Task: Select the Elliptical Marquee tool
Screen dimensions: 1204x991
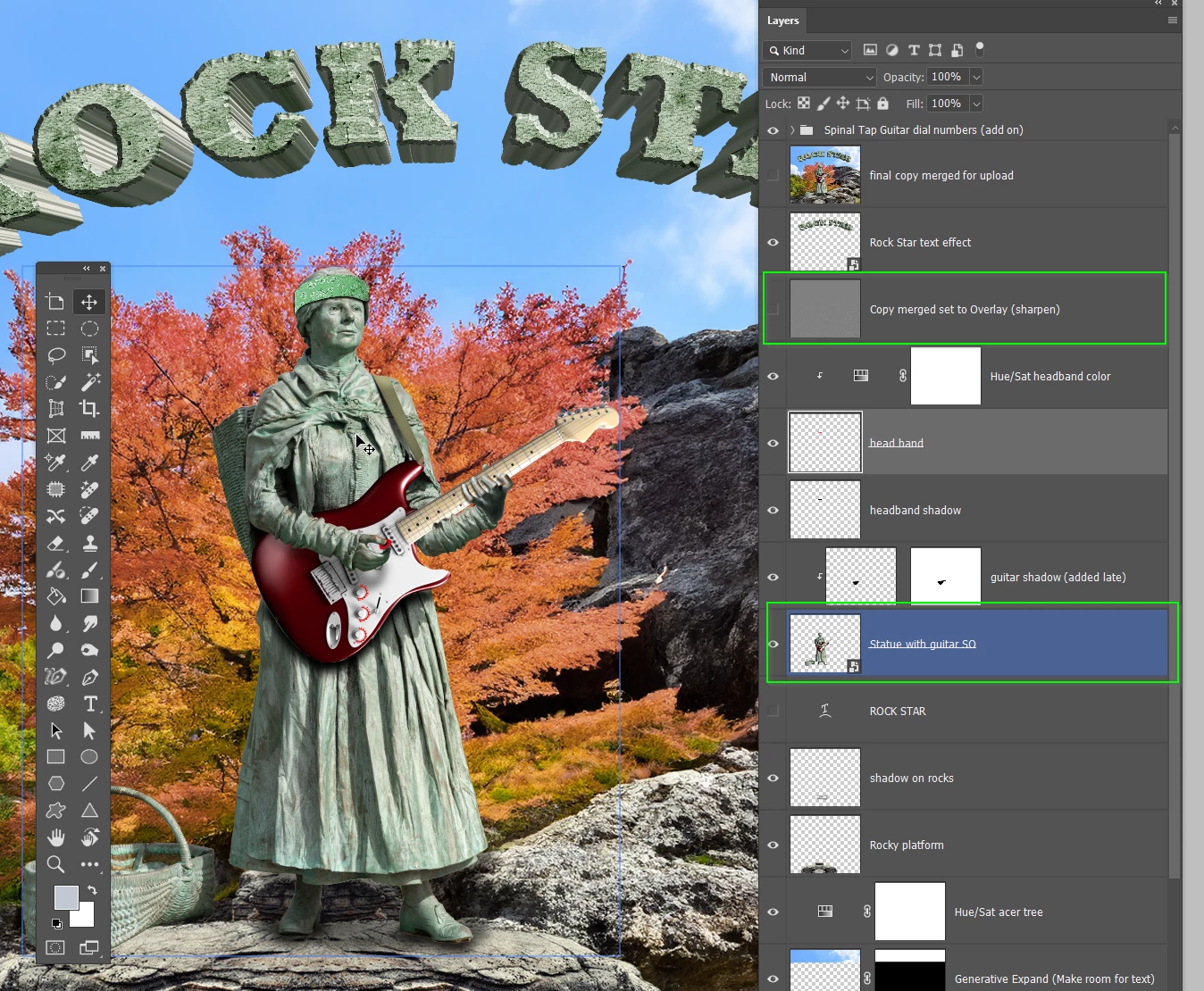Action: click(89, 329)
